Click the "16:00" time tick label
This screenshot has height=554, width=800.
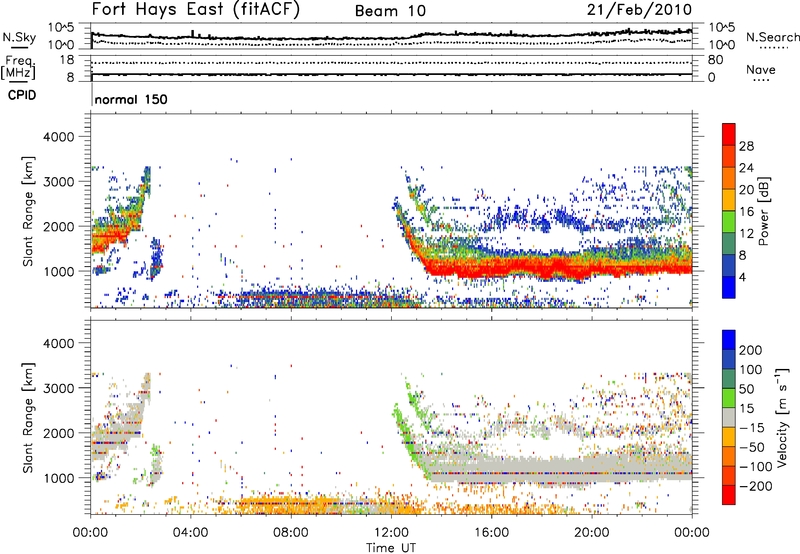pos(491,533)
